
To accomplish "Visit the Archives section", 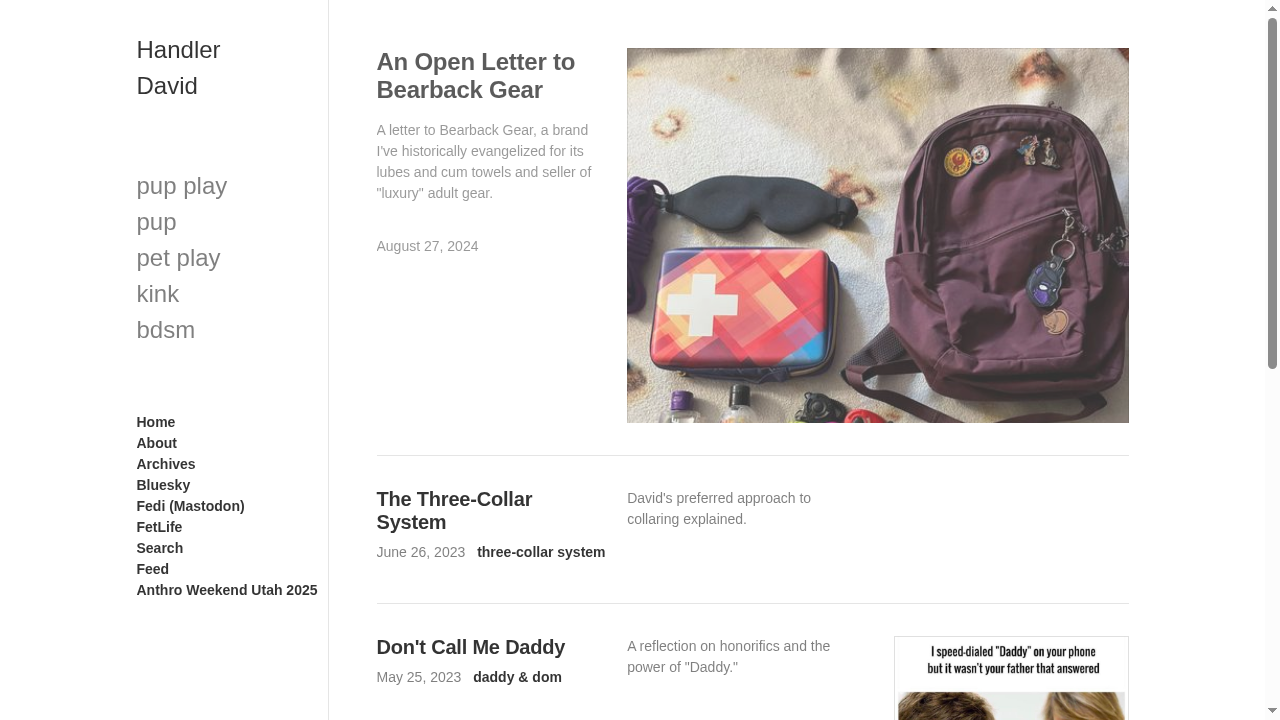I will pos(166,464).
